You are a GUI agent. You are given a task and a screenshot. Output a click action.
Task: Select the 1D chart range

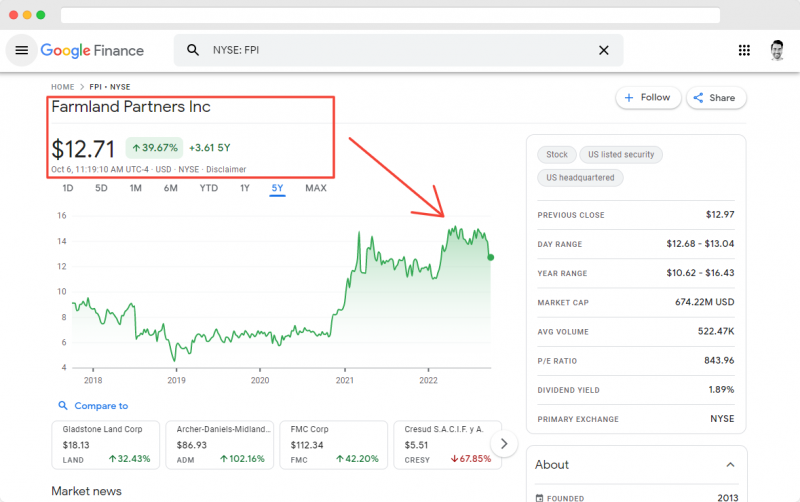(x=68, y=188)
